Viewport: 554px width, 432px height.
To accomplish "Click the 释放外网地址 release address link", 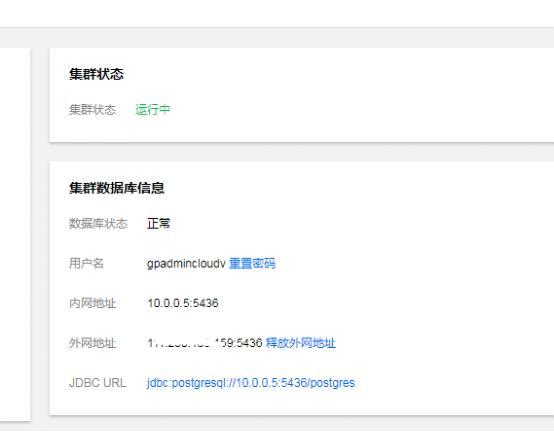I will tap(300, 343).
